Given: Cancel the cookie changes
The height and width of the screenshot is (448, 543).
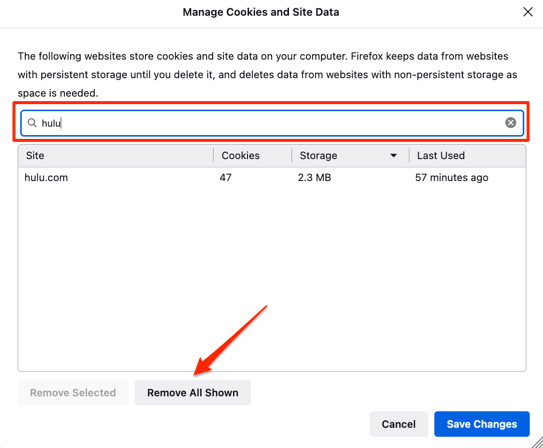Looking at the screenshot, I should [399, 424].
